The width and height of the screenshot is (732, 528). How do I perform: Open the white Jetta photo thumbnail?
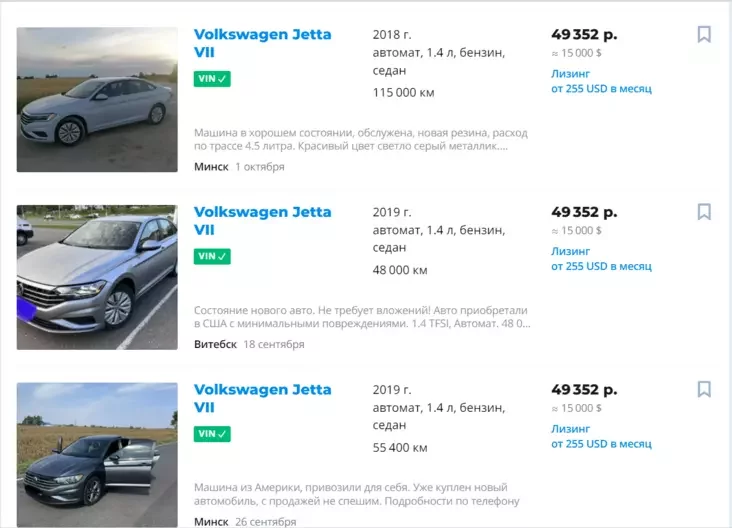click(97, 99)
